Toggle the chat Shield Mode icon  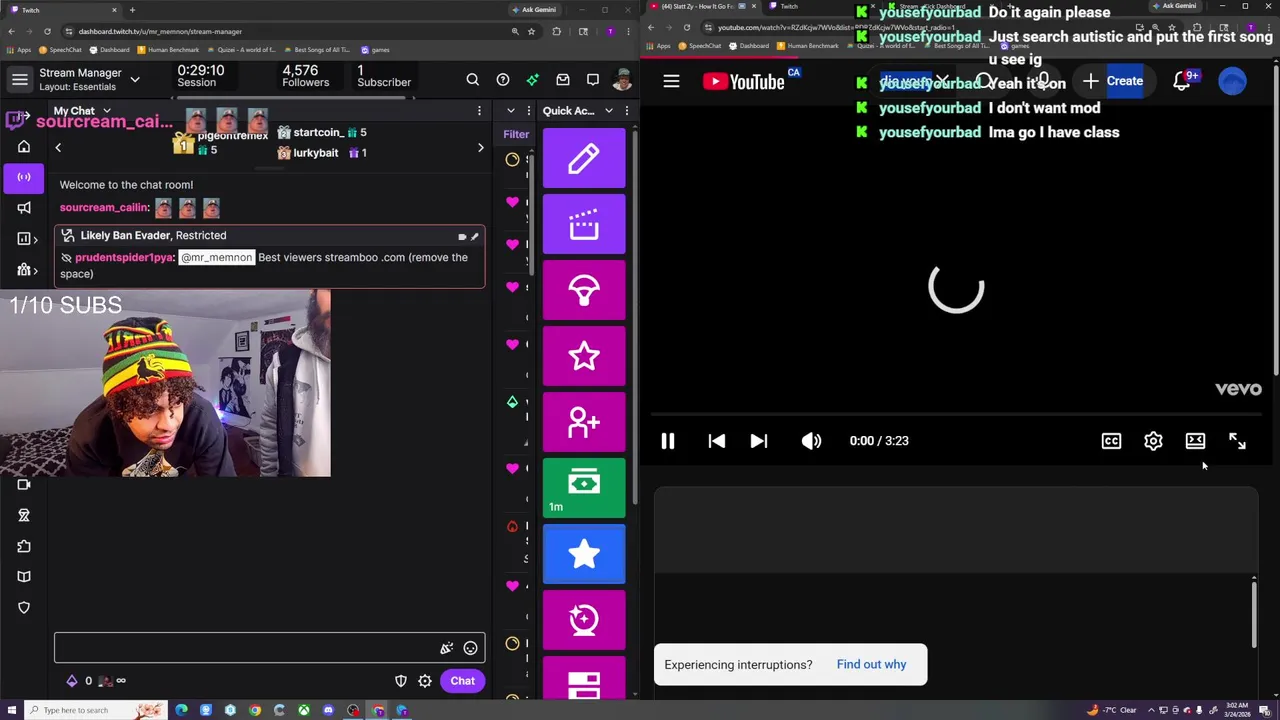[401, 681]
